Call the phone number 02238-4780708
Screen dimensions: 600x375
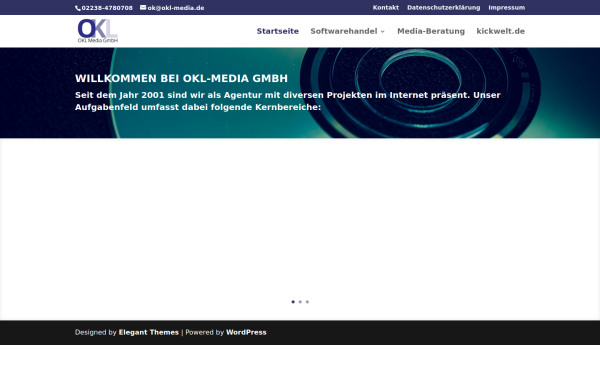pos(107,8)
